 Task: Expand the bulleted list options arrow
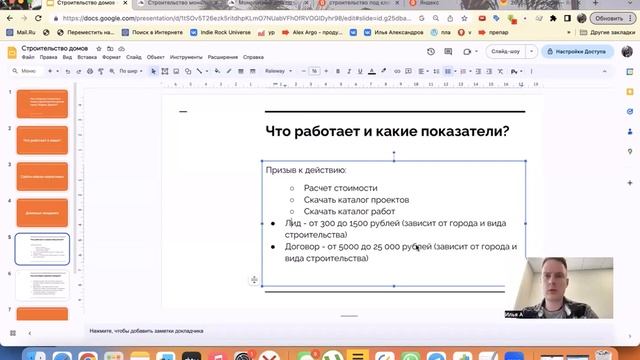click(x=455, y=71)
